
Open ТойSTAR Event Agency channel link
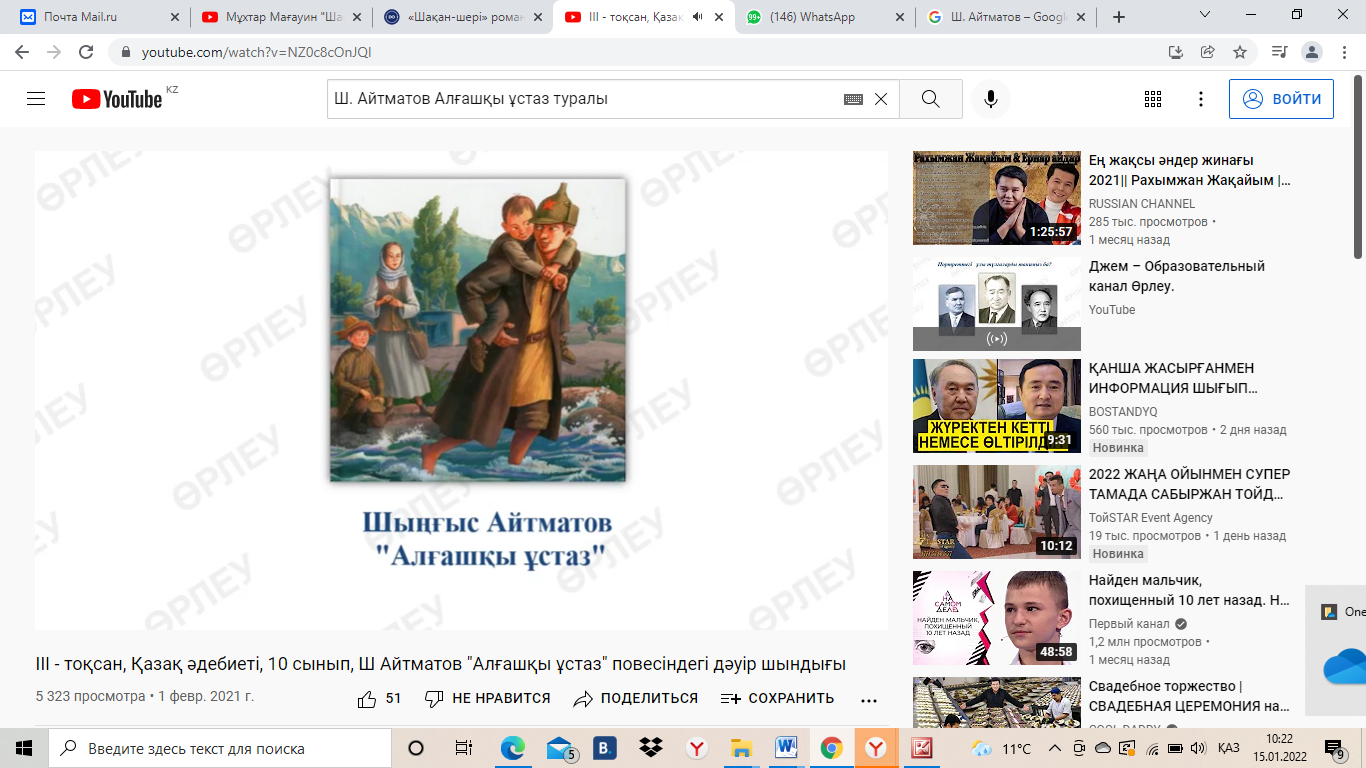(x=1151, y=517)
